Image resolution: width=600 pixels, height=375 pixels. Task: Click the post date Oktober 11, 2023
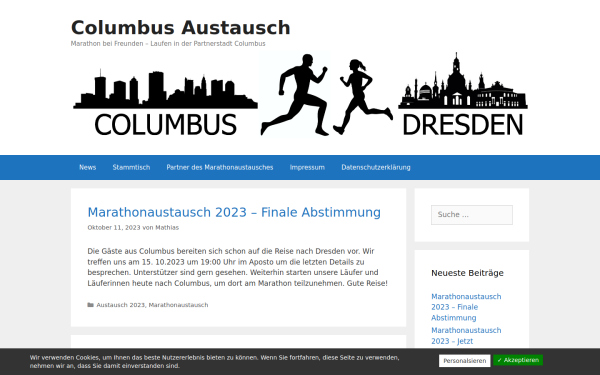(114, 228)
